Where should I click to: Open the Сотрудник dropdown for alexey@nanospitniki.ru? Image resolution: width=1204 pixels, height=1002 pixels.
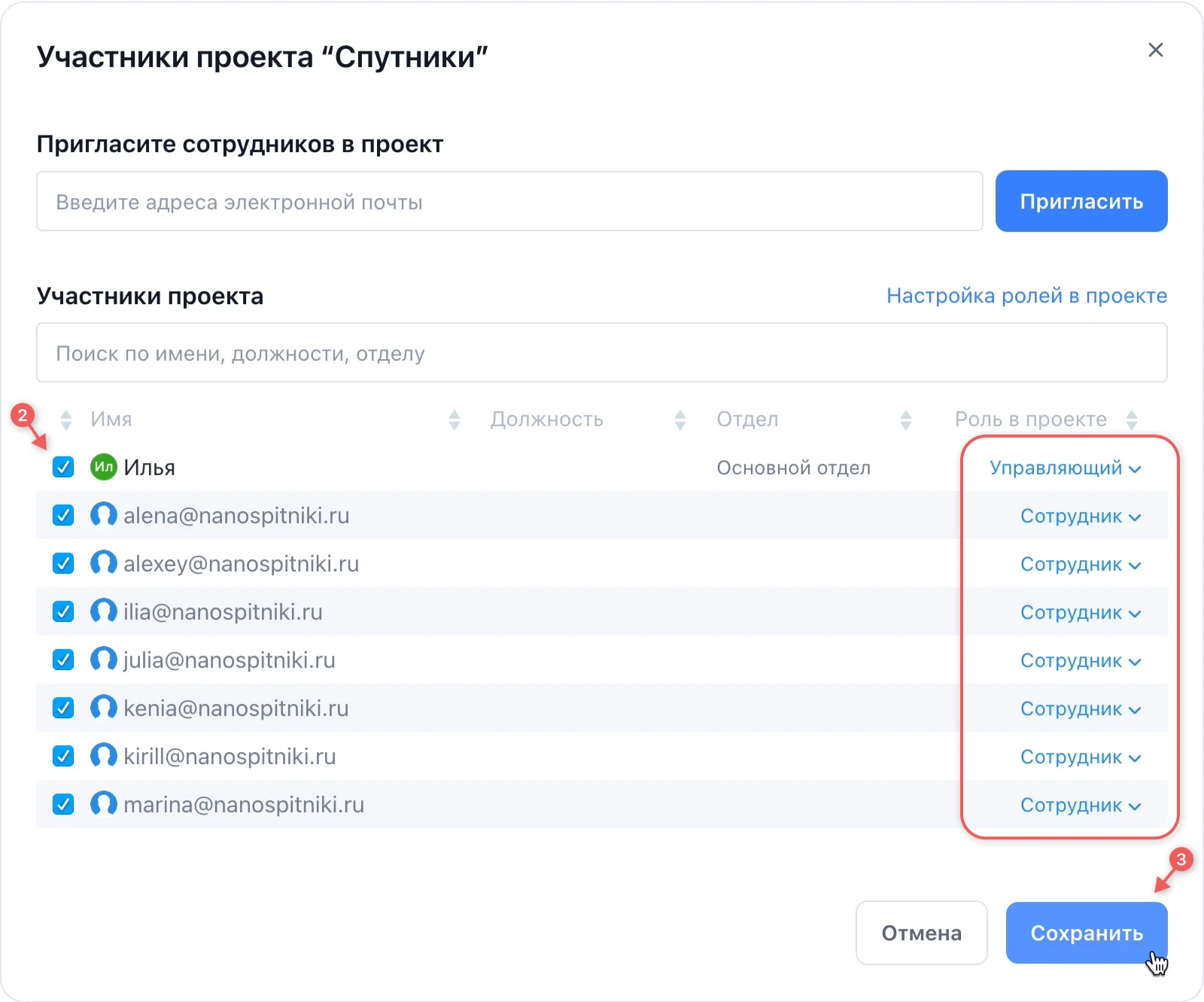pyautogui.click(x=1080, y=564)
